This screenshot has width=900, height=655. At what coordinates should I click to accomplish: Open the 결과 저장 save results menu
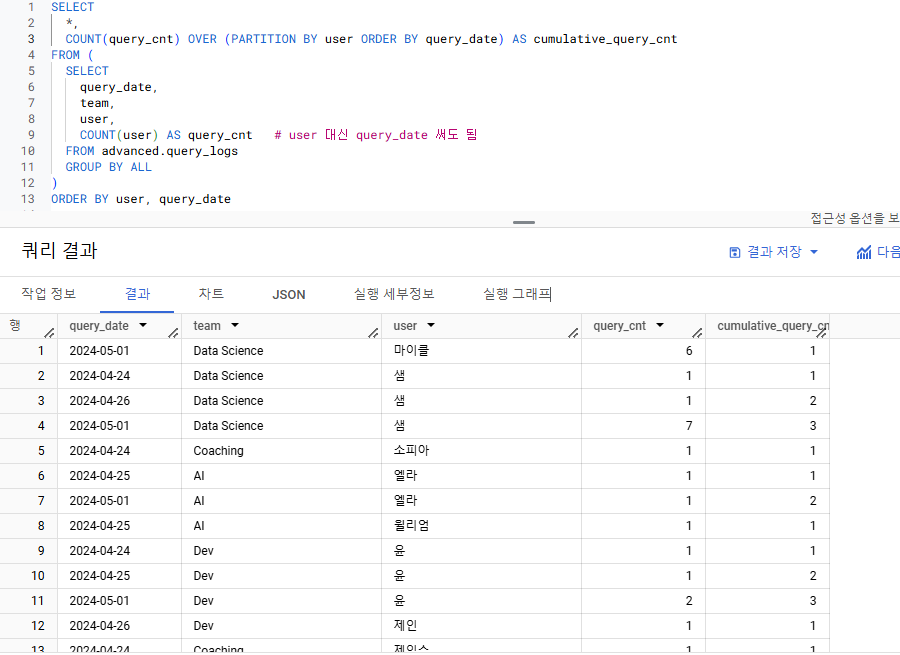pos(773,252)
